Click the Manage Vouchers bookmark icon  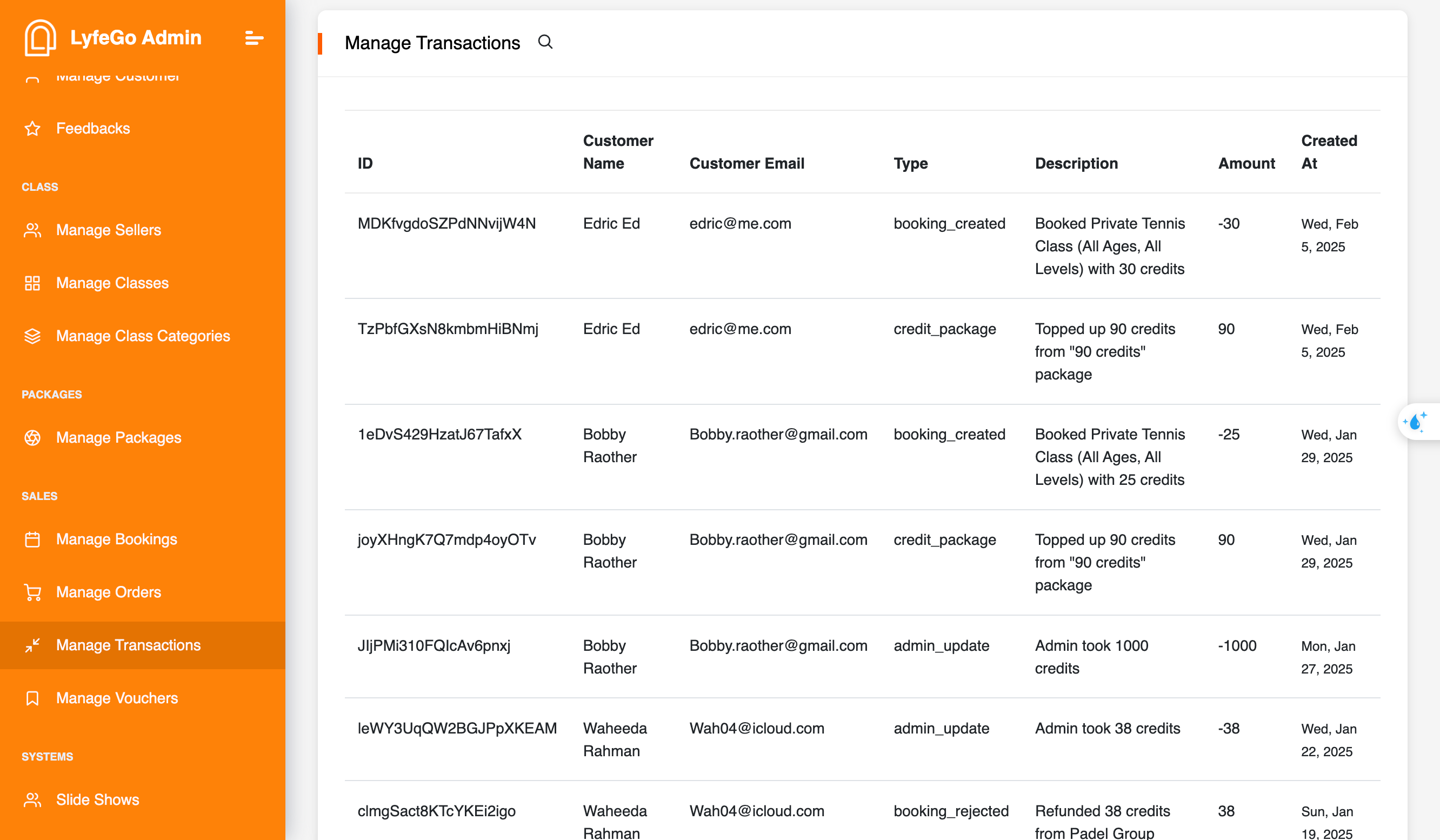click(32, 698)
